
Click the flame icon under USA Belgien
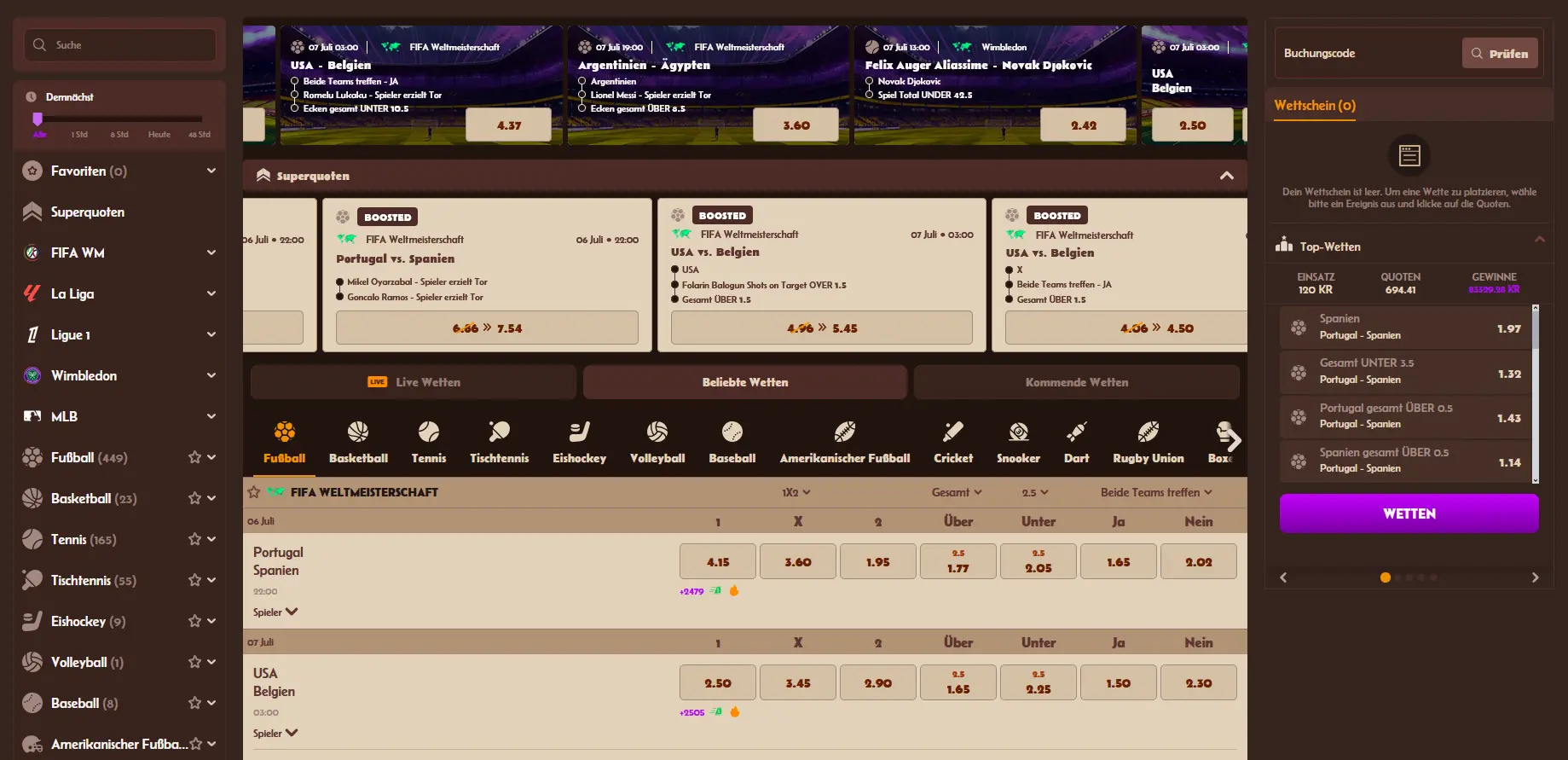click(734, 711)
